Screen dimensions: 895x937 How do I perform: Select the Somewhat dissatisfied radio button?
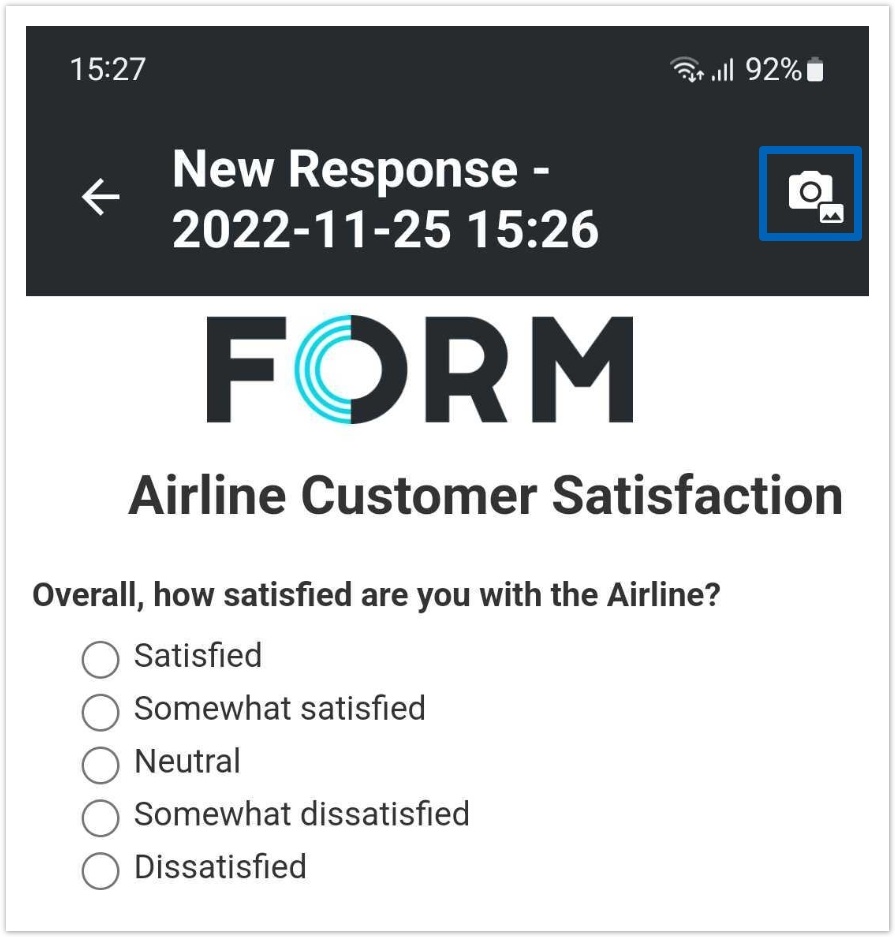point(100,818)
